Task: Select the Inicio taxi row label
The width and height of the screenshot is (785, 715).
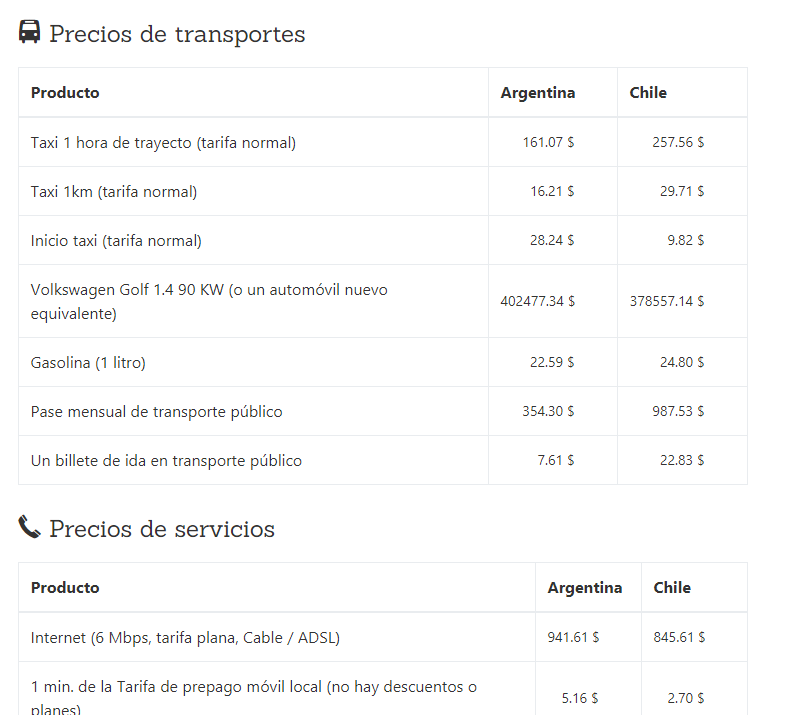Action: pos(116,241)
